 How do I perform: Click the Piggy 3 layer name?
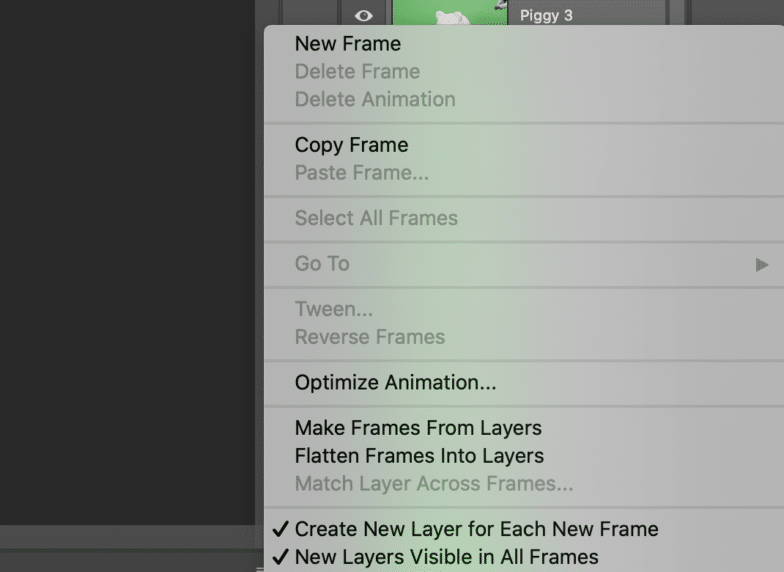(546, 15)
